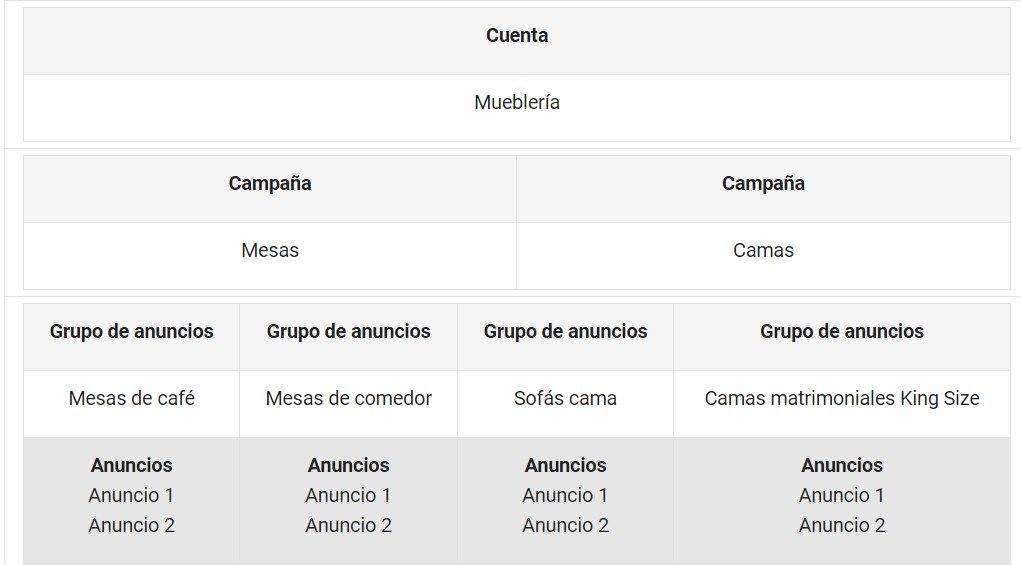The image size is (1021, 565).
Task: Select the Camas campaign cell
Action: 763,251
